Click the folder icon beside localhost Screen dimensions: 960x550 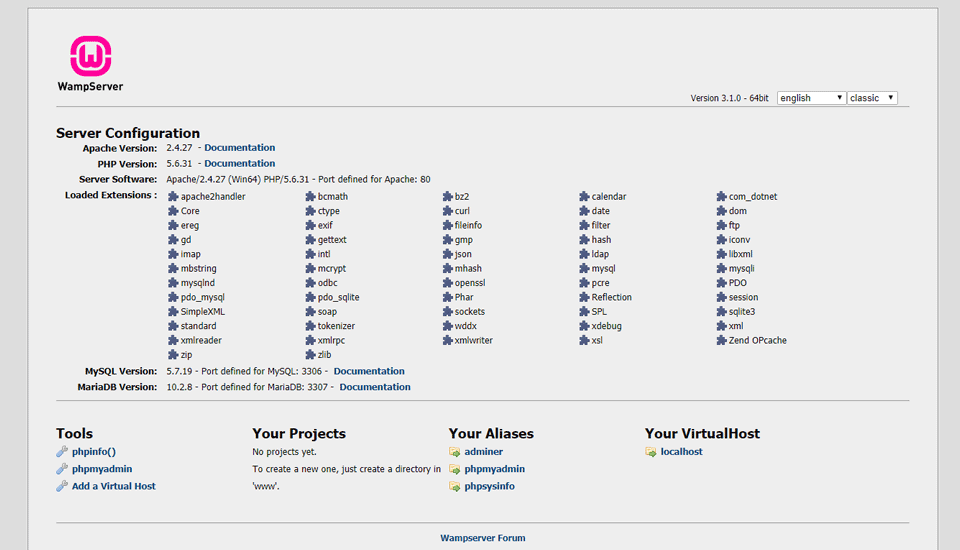(x=650, y=452)
